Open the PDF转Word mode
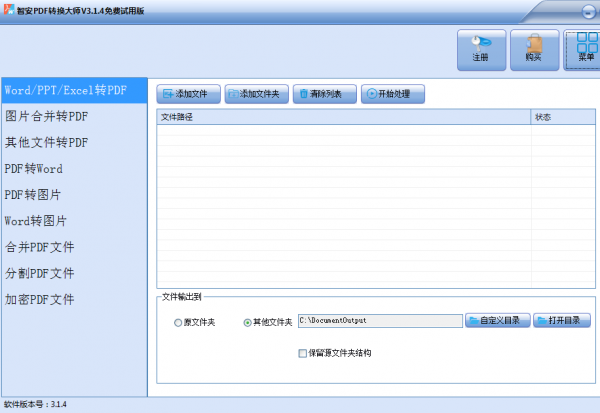The width and height of the screenshot is (600, 413). pyautogui.click(x=74, y=169)
